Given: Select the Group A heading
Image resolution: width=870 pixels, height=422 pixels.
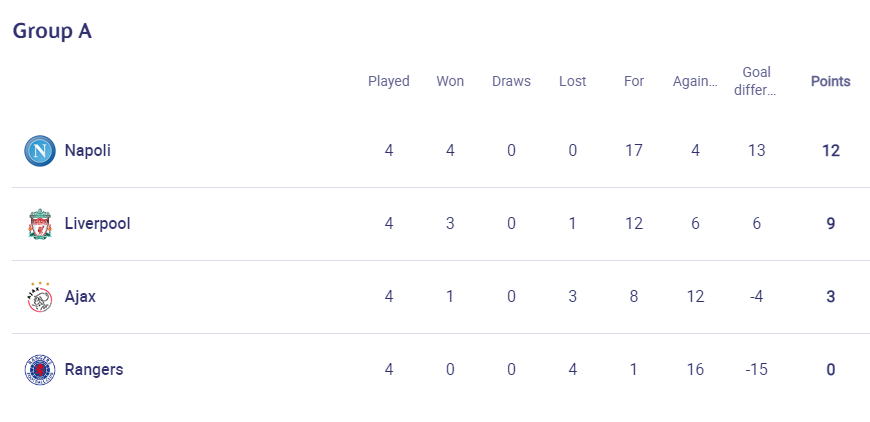Looking at the screenshot, I should pos(52,31).
